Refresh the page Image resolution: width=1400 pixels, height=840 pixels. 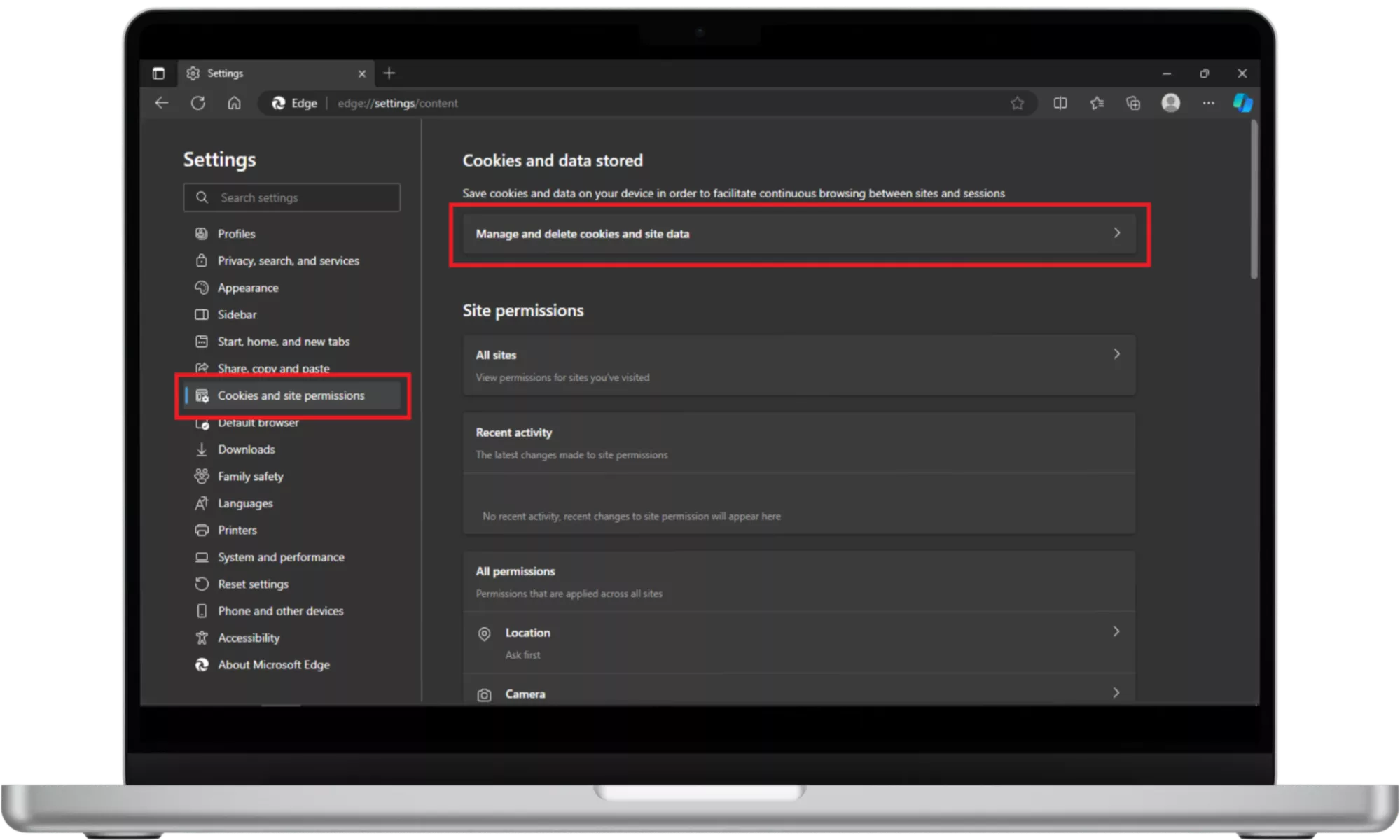[198, 103]
